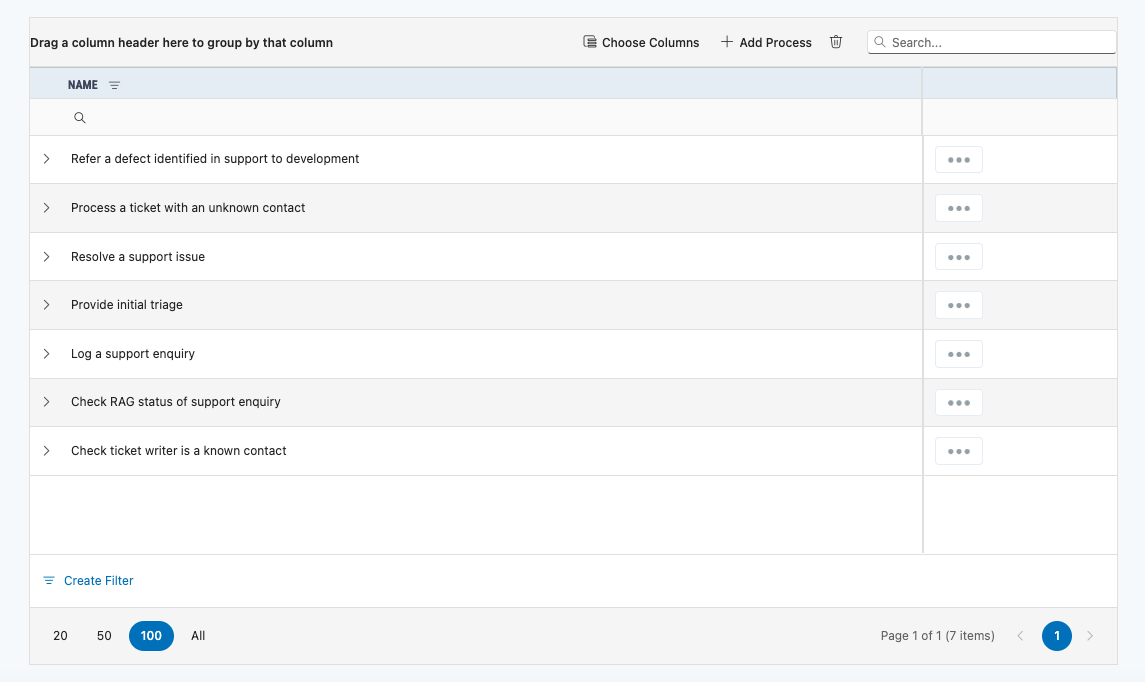1145x682 pixels.
Task: Select page size 100
Action: (151, 636)
